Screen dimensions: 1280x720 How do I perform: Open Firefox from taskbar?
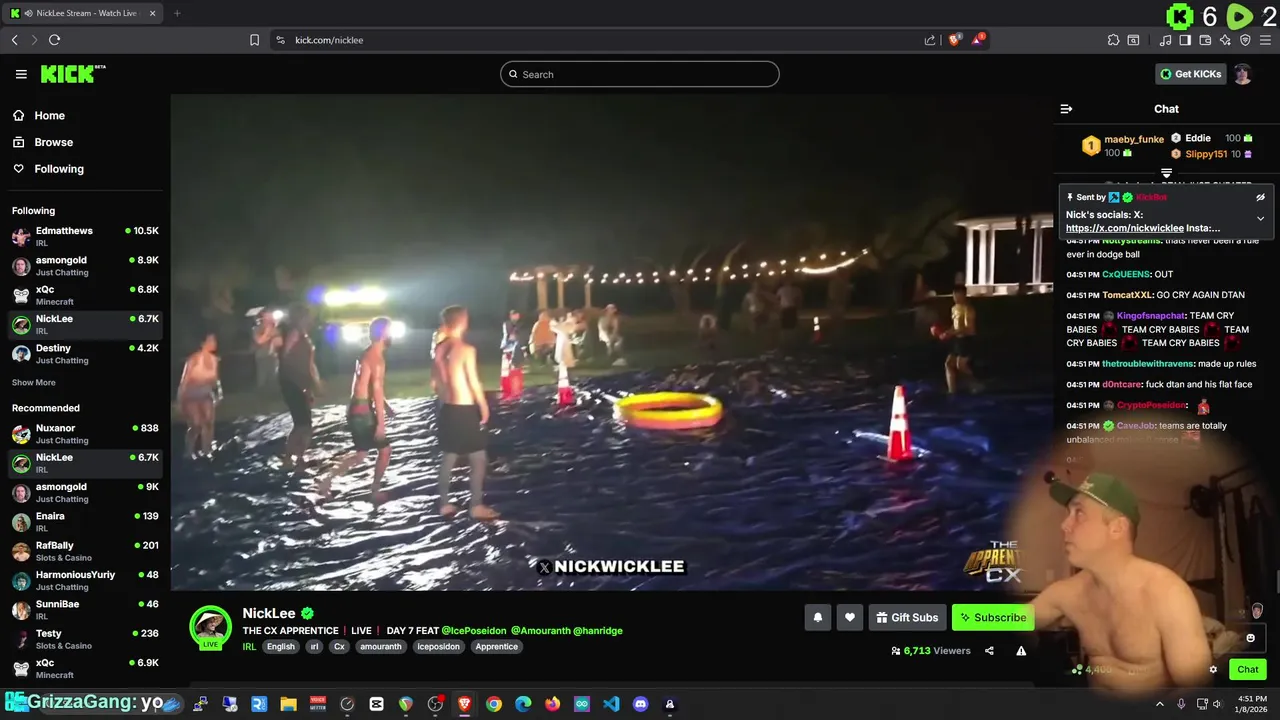(552, 704)
